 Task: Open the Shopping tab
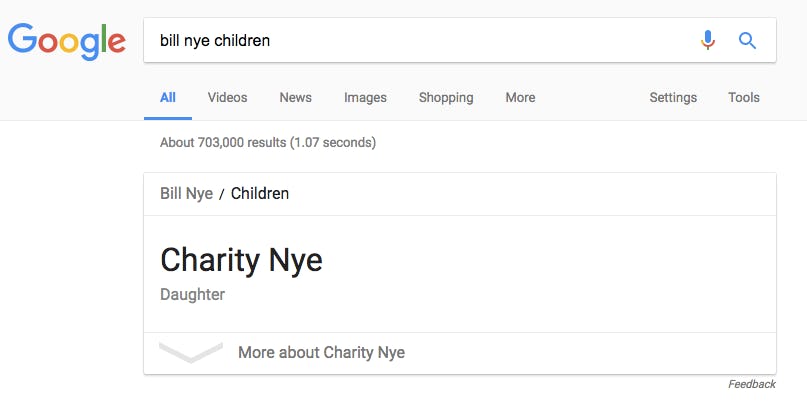click(446, 98)
